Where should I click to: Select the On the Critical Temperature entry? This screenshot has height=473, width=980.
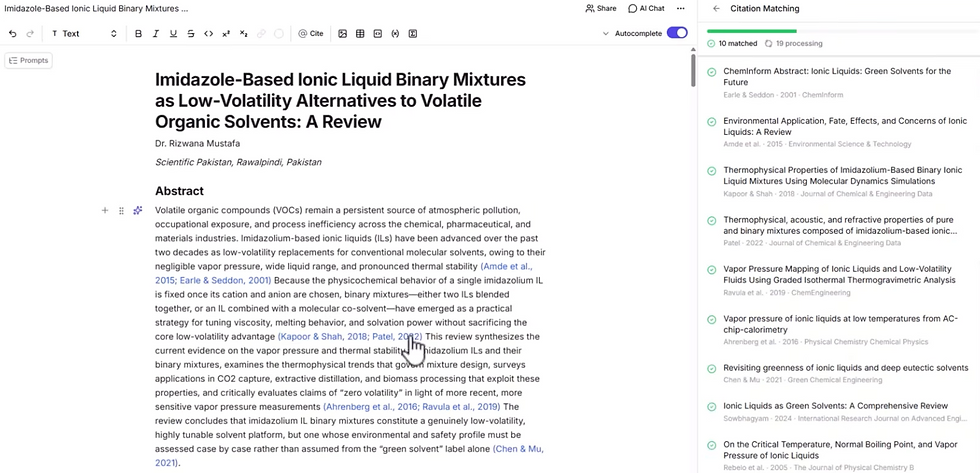tap(838, 456)
